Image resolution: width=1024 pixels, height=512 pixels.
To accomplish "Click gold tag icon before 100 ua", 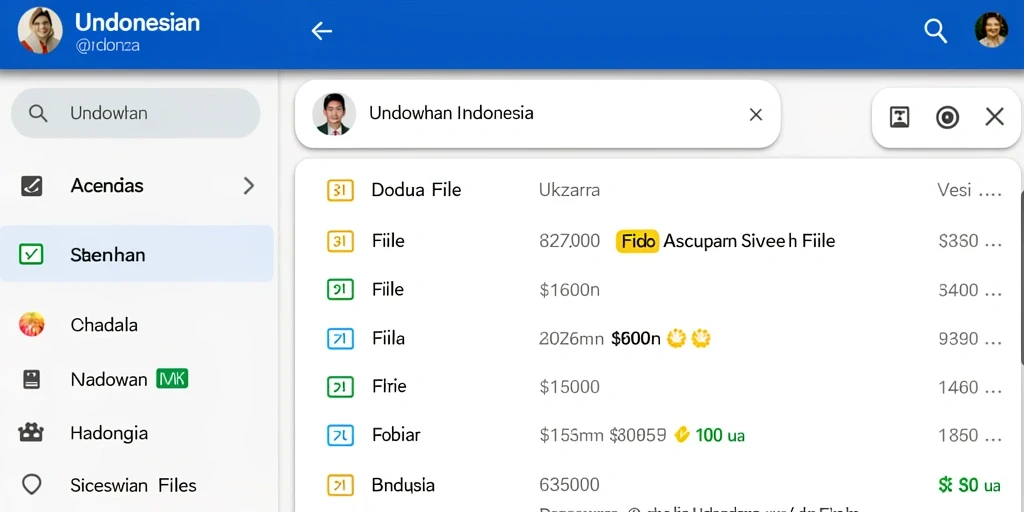I will (682, 434).
